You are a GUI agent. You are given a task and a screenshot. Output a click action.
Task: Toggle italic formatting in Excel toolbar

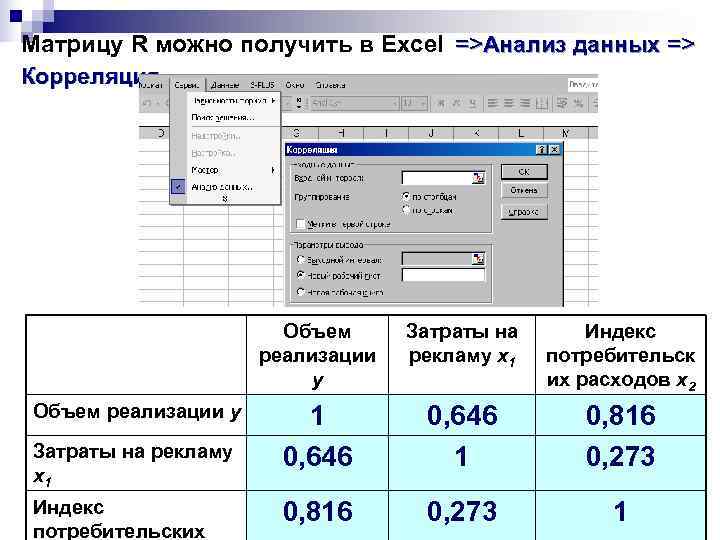(x=456, y=103)
